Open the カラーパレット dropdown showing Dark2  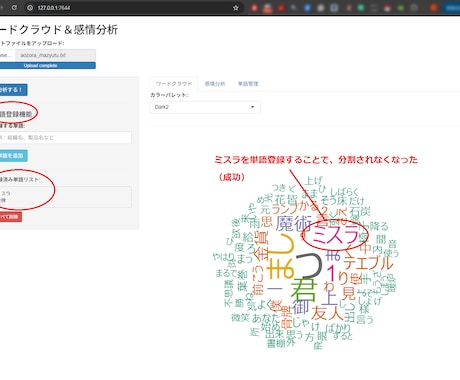(x=205, y=107)
